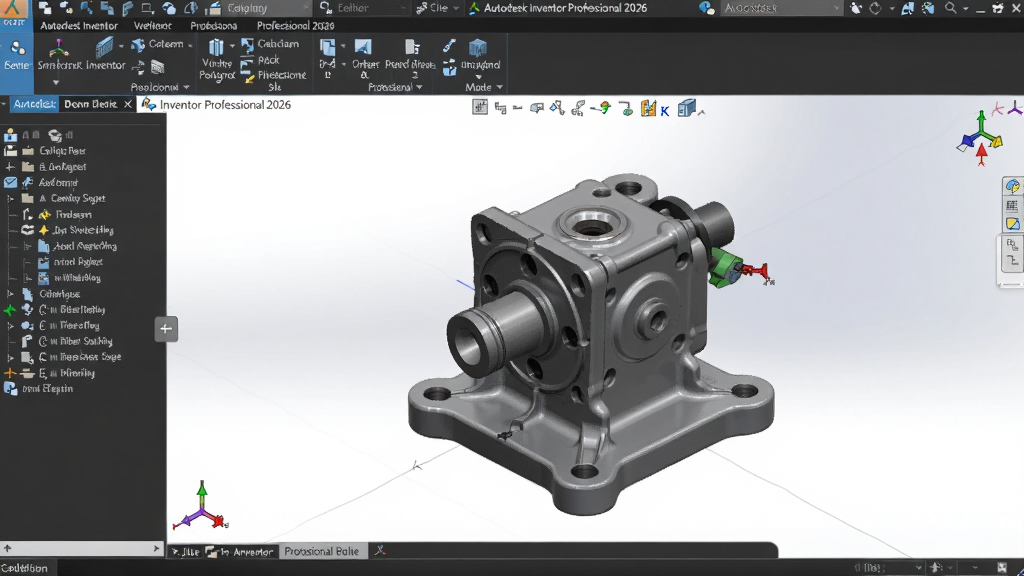This screenshot has width=1024, height=576.
Task: Click the yellow note icon in right side bar
Action: point(1012,224)
